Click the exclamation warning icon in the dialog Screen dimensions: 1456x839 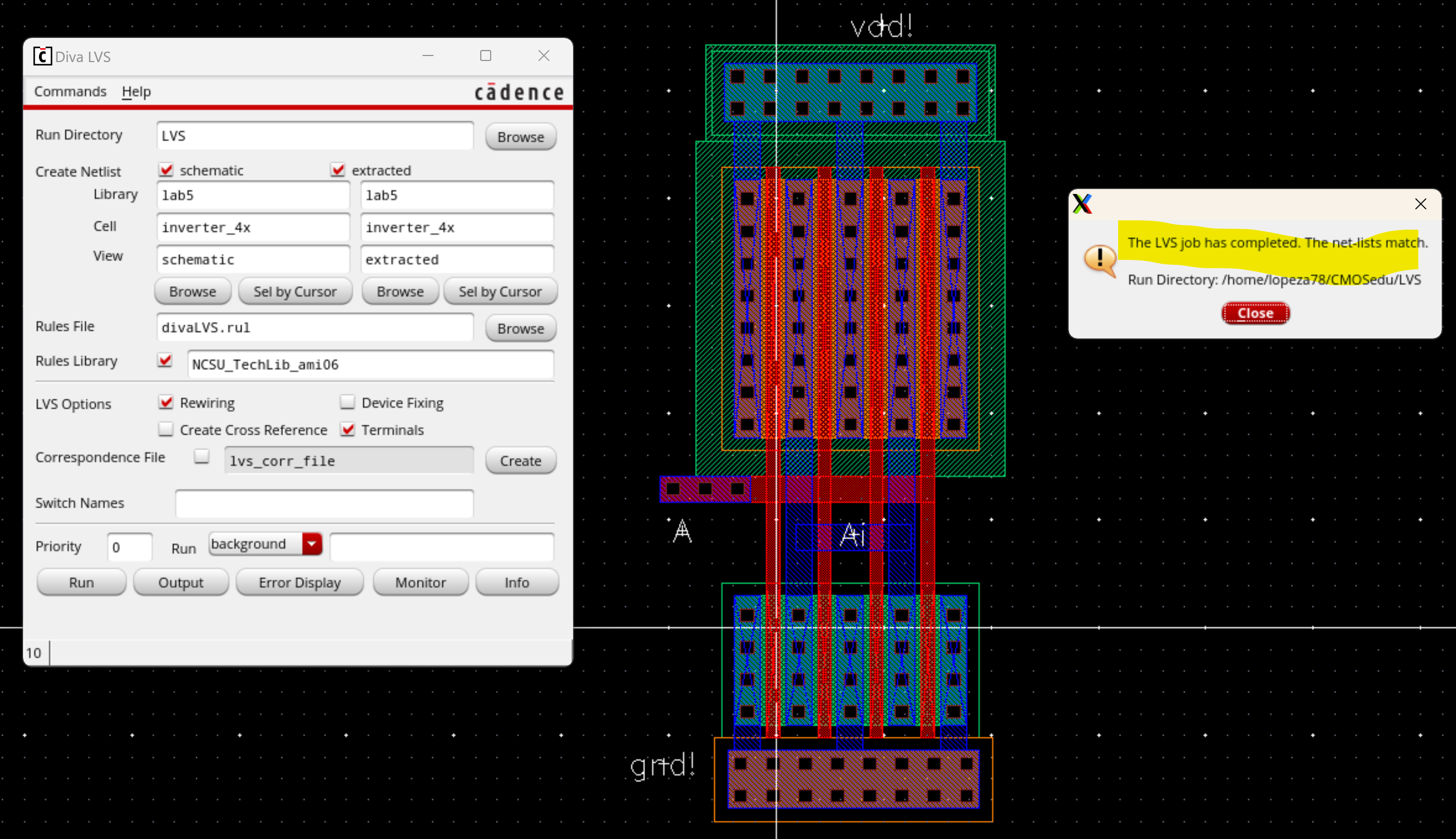[1099, 259]
